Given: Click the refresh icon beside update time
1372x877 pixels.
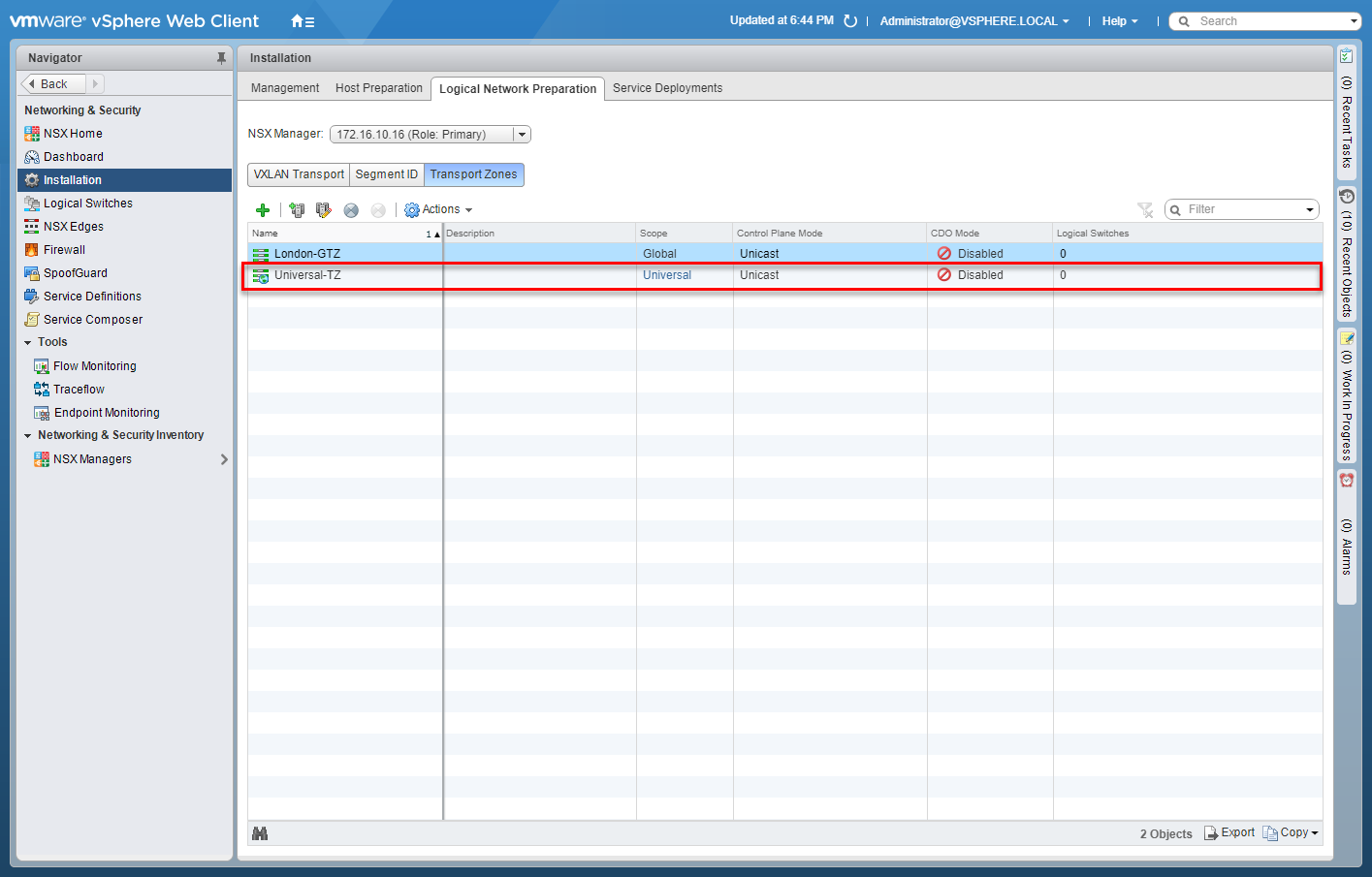Looking at the screenshot, I should (x=850, y=21).
